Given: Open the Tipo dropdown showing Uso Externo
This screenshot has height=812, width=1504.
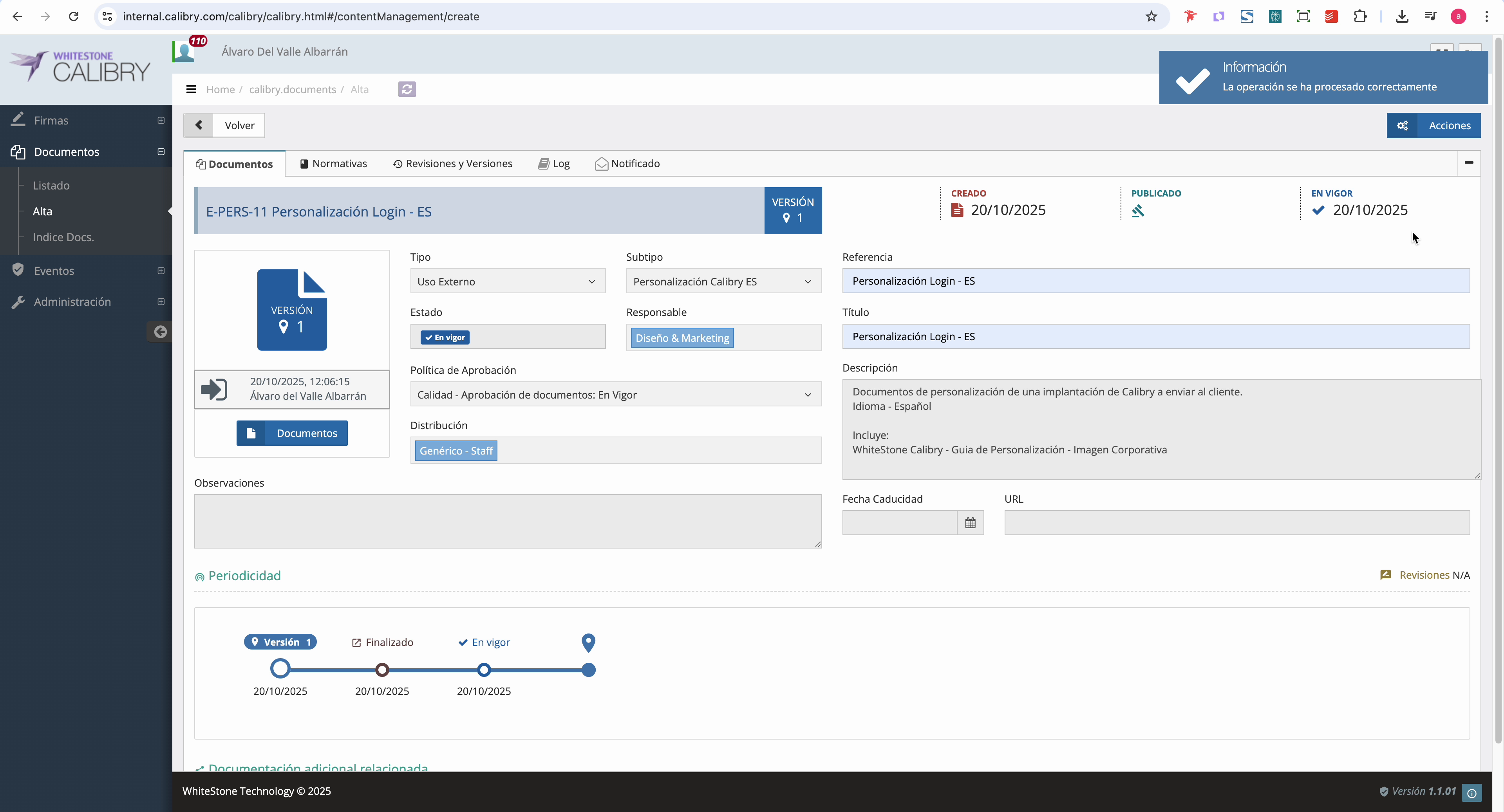Looking at the screenshot, I should click(x=507, y=281).
